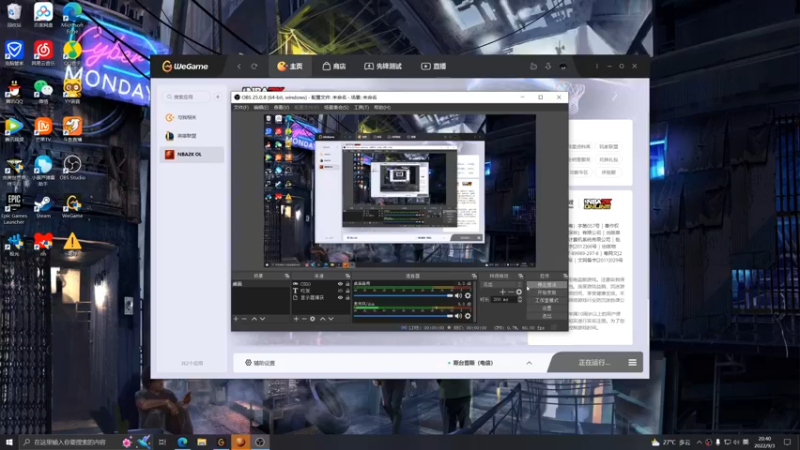Toggle visibility of the display capture source

340,297
